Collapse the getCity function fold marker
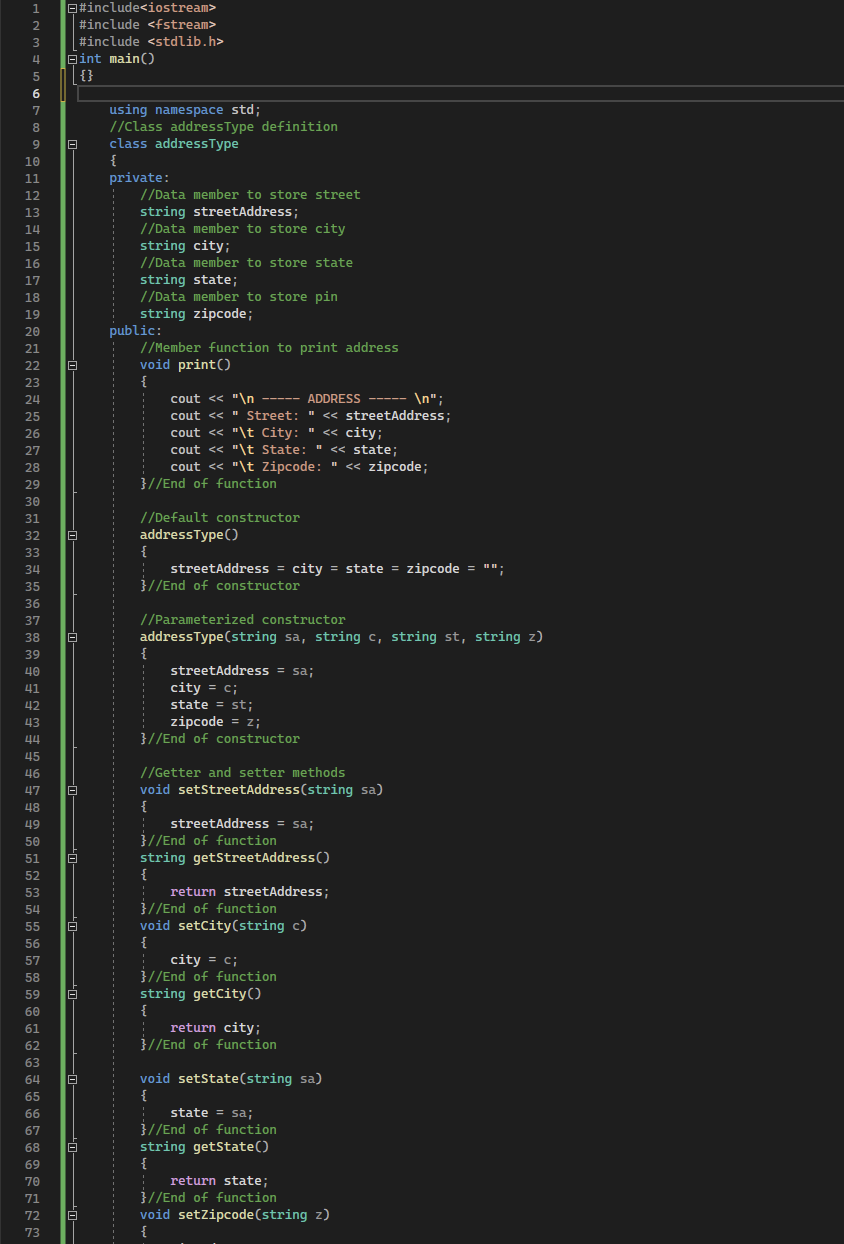This screenshot has height=1244, width=844. pyautogui.click(x=70, y=993)
